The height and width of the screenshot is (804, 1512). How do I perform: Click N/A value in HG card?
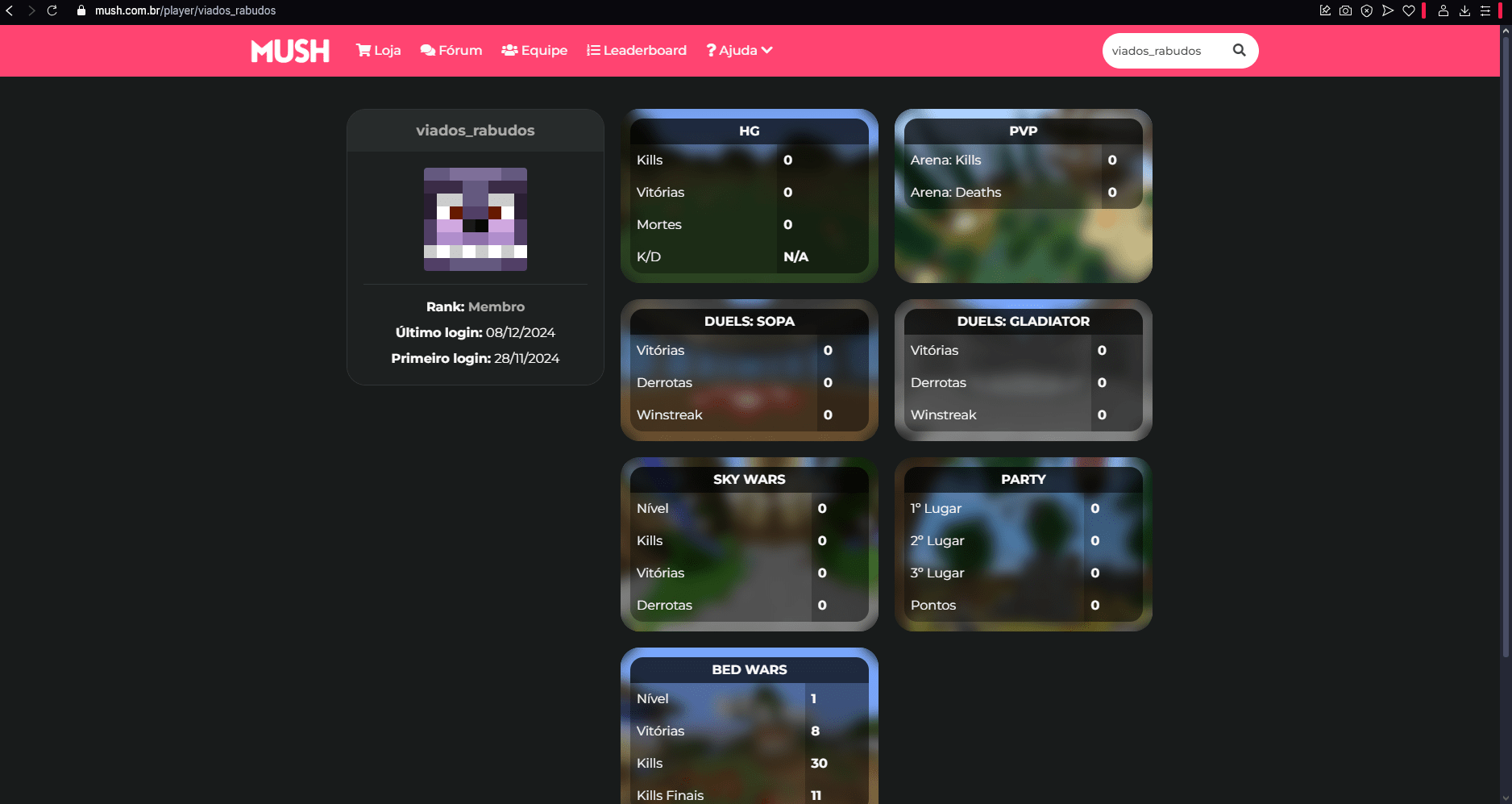point(795,256)
